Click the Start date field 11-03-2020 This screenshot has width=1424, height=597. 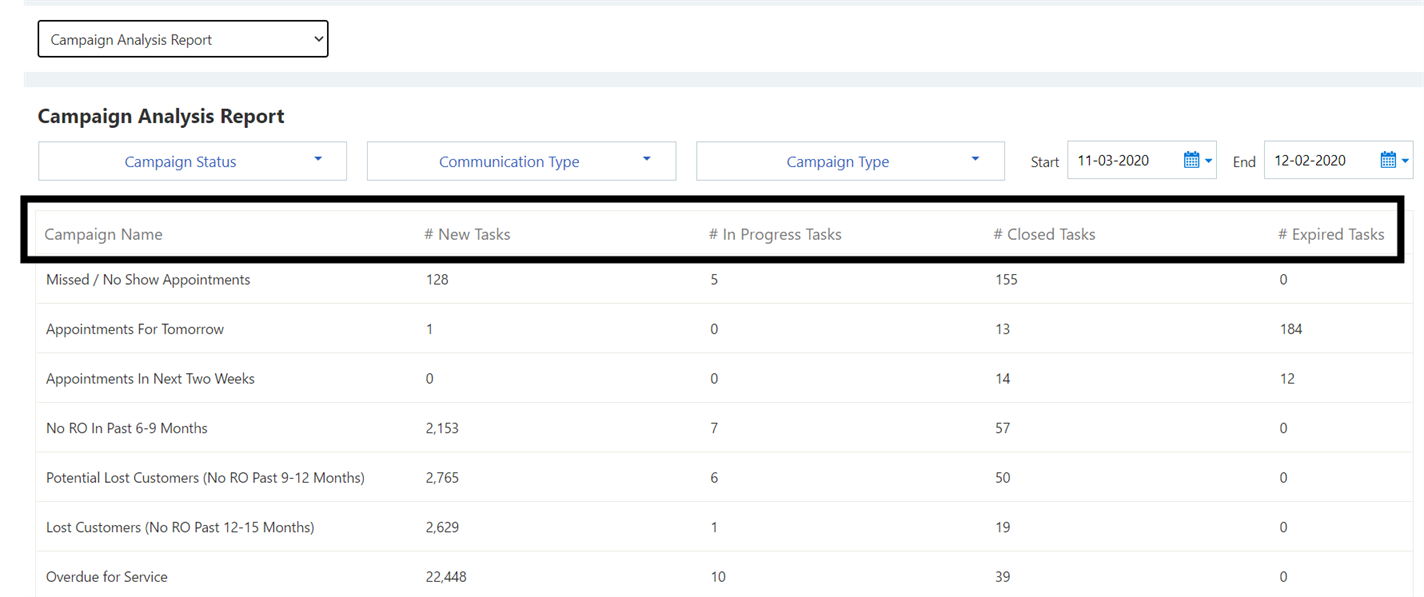[x=1125, y=160]
